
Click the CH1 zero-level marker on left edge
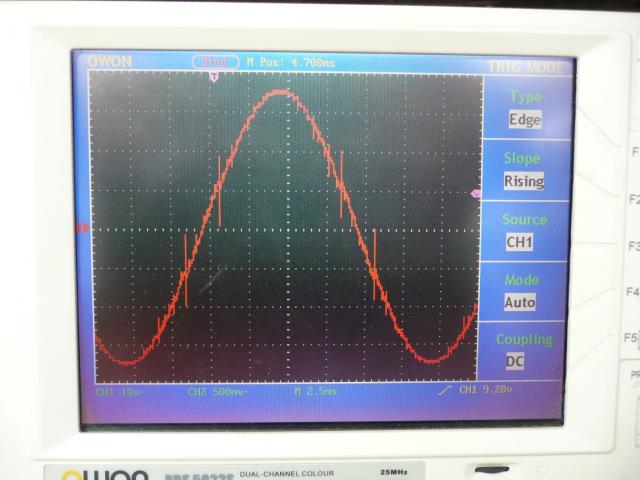tap(84, 228)
